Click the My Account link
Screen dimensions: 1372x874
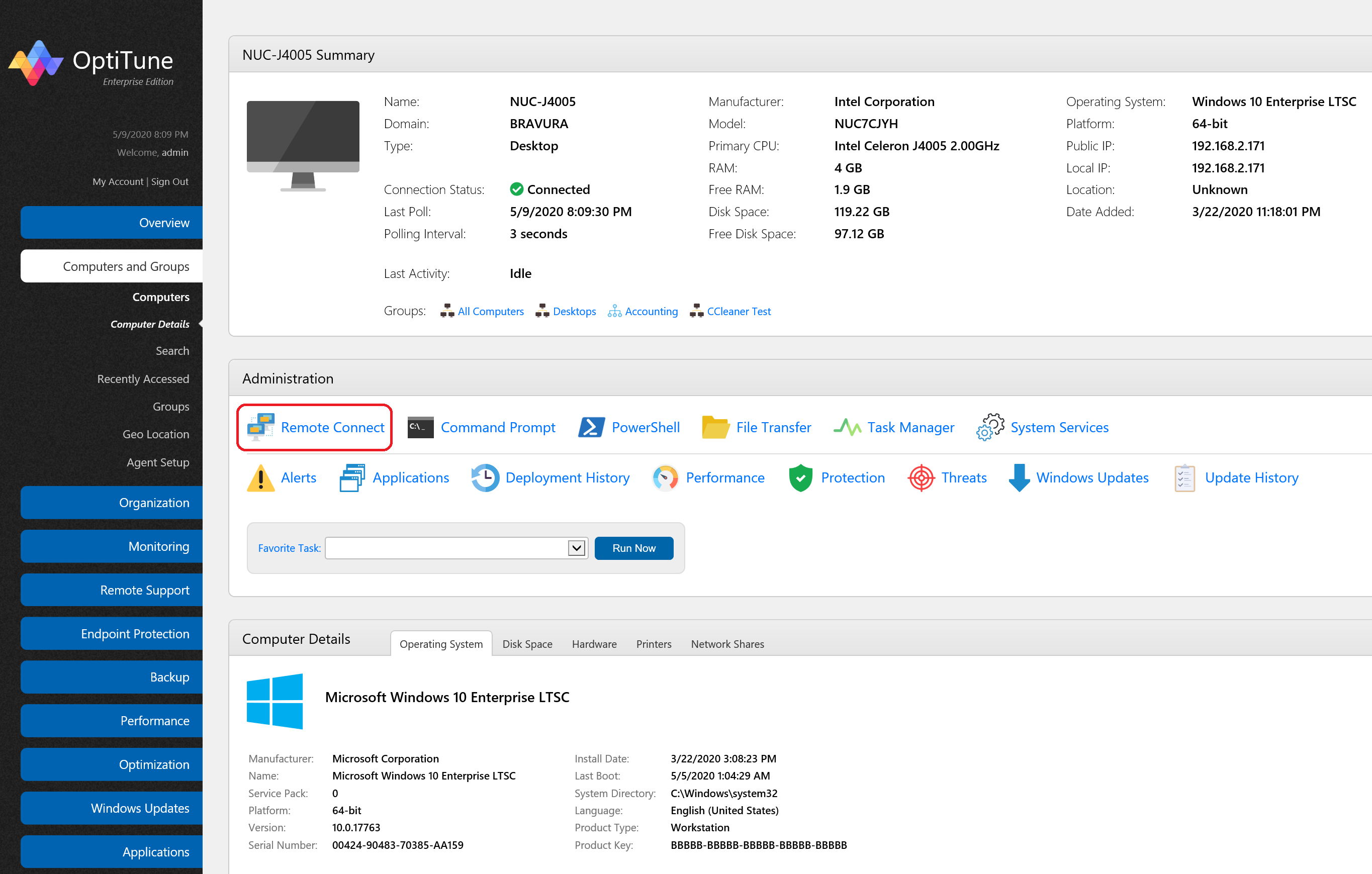click(x=118, y=182)
